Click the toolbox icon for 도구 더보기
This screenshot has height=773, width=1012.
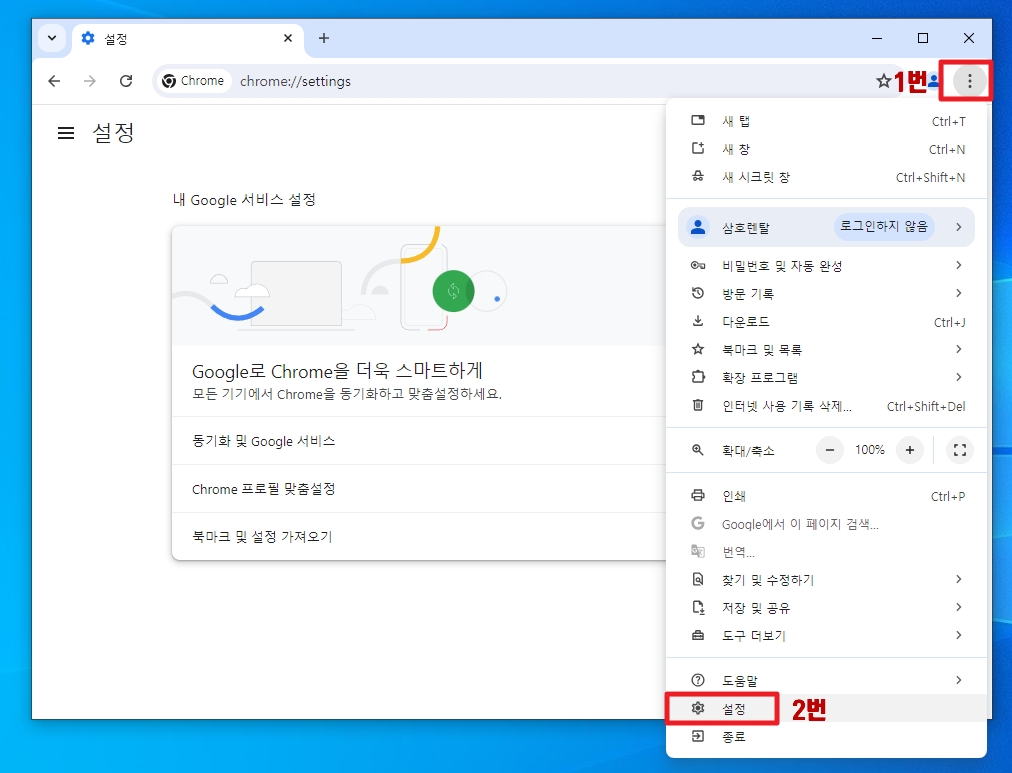pos(698,636)
